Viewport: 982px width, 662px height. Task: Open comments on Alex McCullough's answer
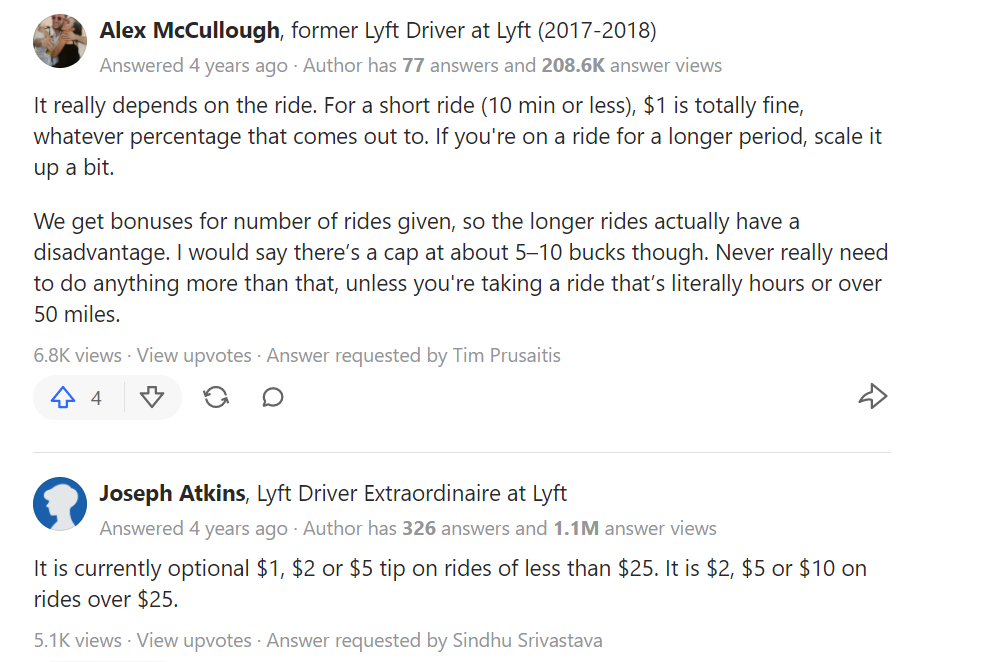(x=273, y=398)
